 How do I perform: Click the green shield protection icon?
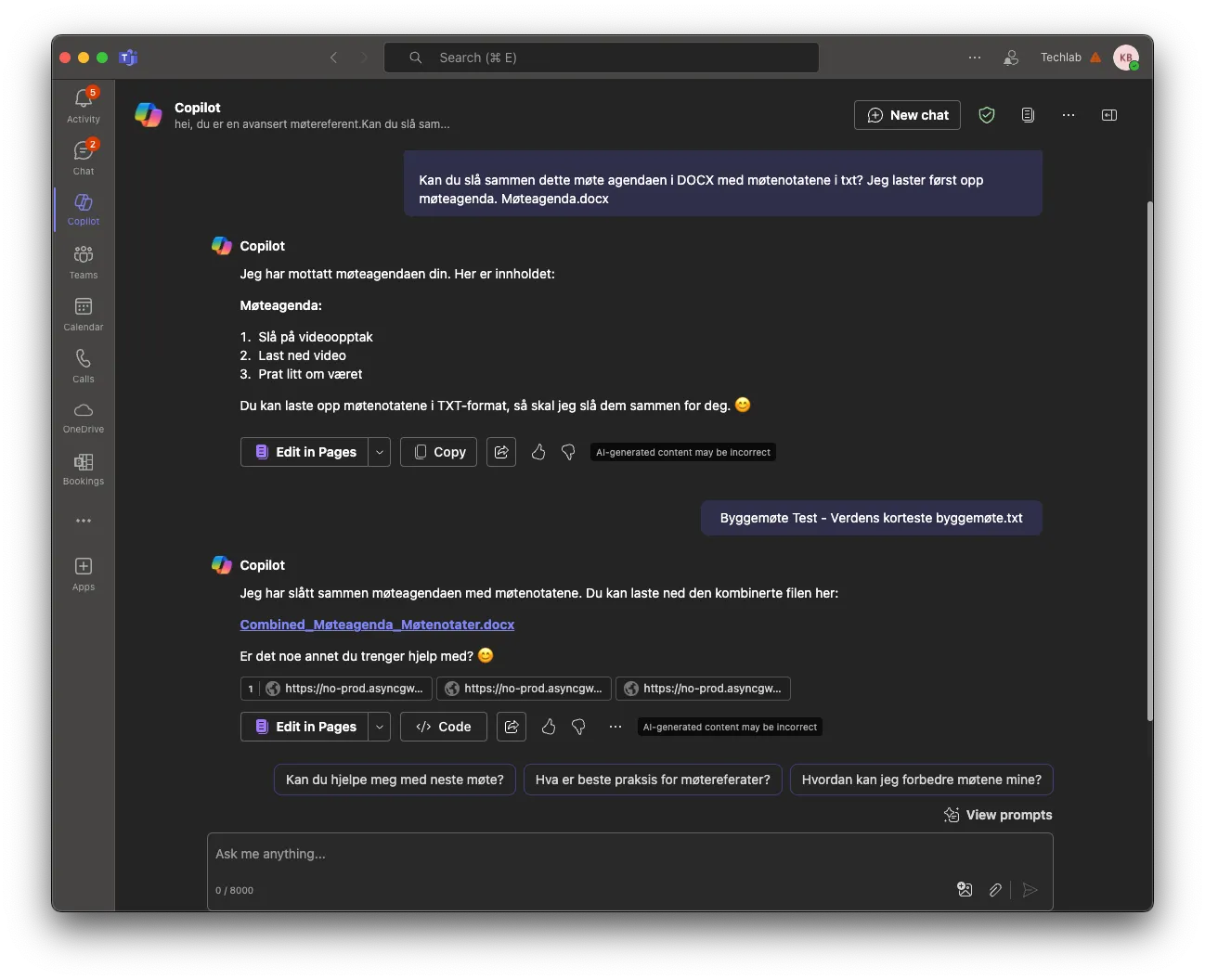tap(987, 115)
